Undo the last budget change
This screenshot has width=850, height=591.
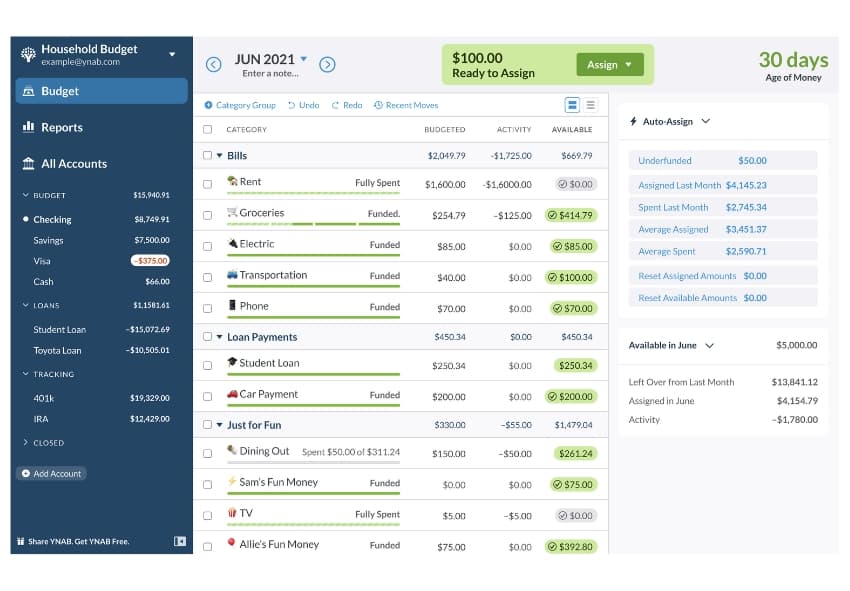305,104
